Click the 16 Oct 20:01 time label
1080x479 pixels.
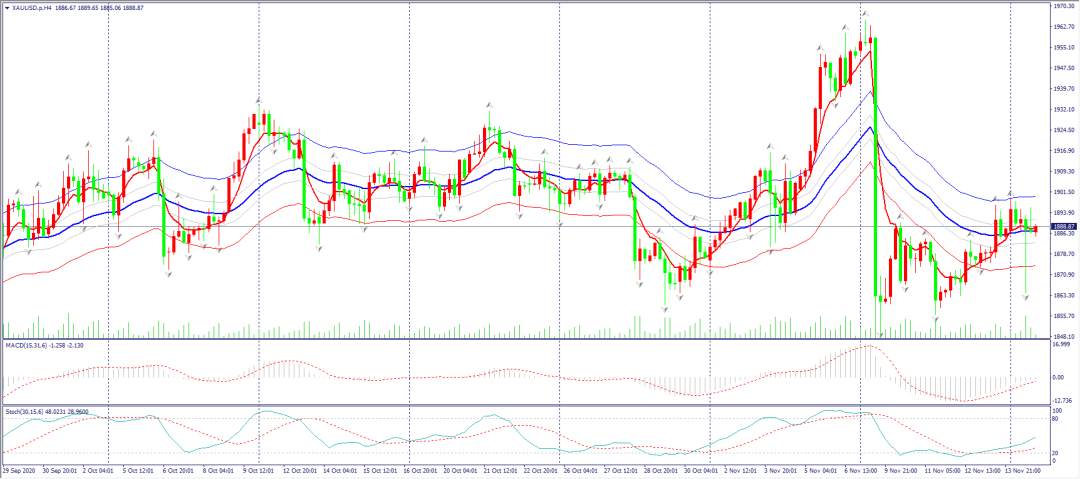pos(418,469)
